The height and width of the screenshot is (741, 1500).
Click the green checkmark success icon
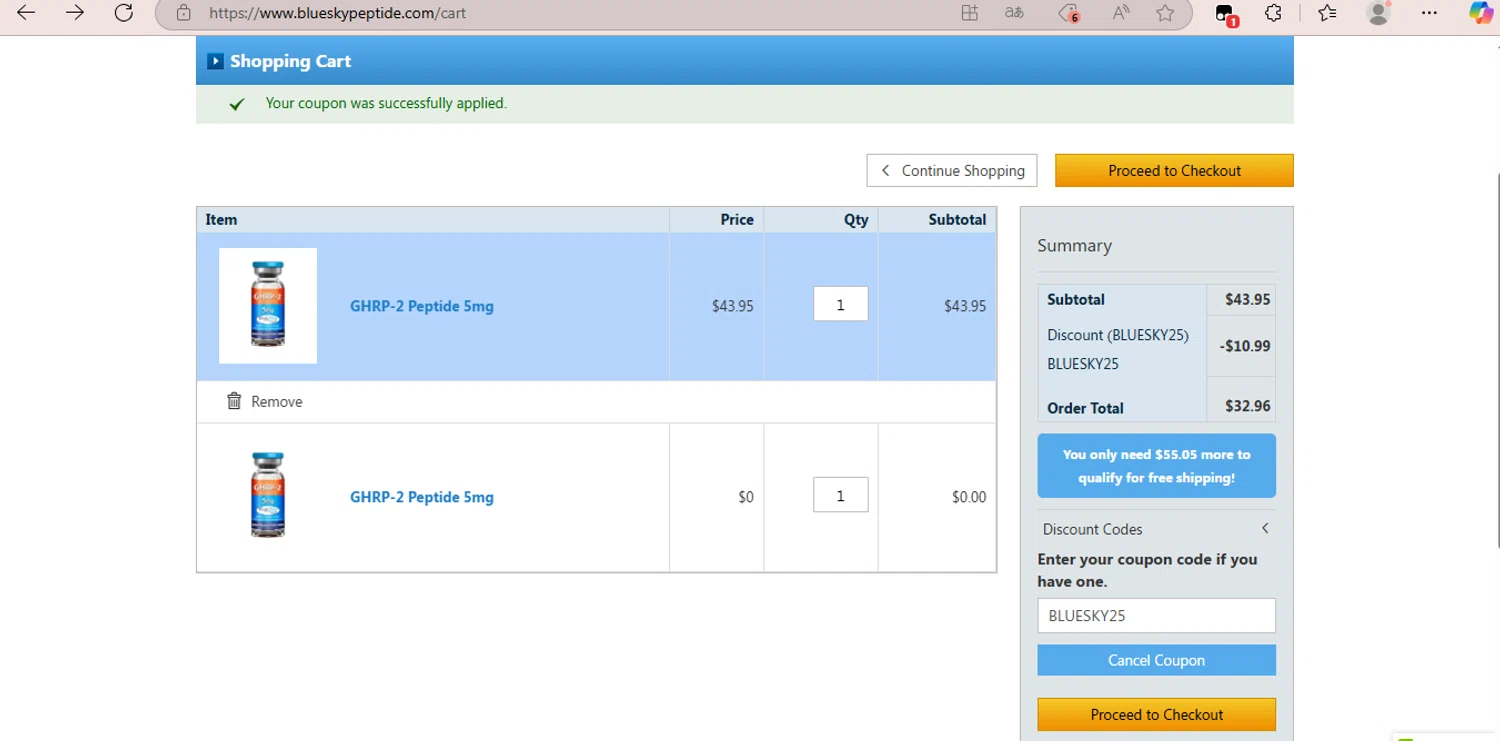(237, 104)
